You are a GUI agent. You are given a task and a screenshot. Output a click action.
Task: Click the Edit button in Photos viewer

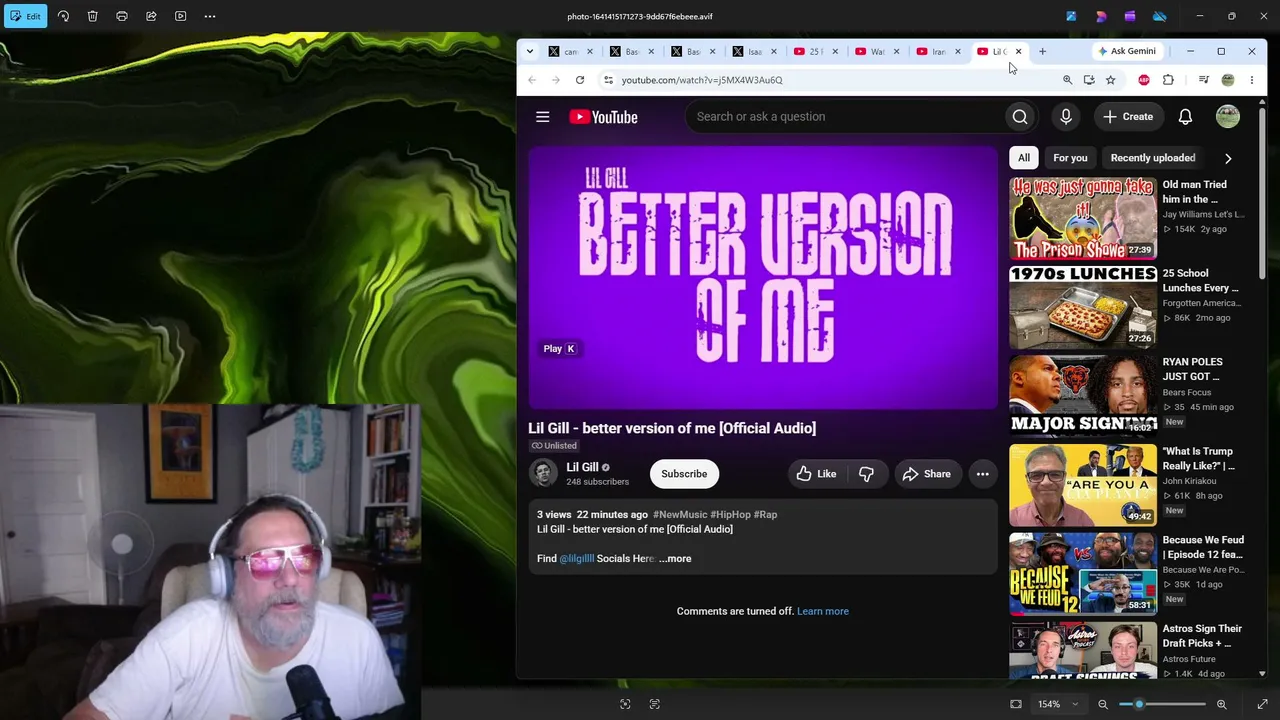point(25,16)
